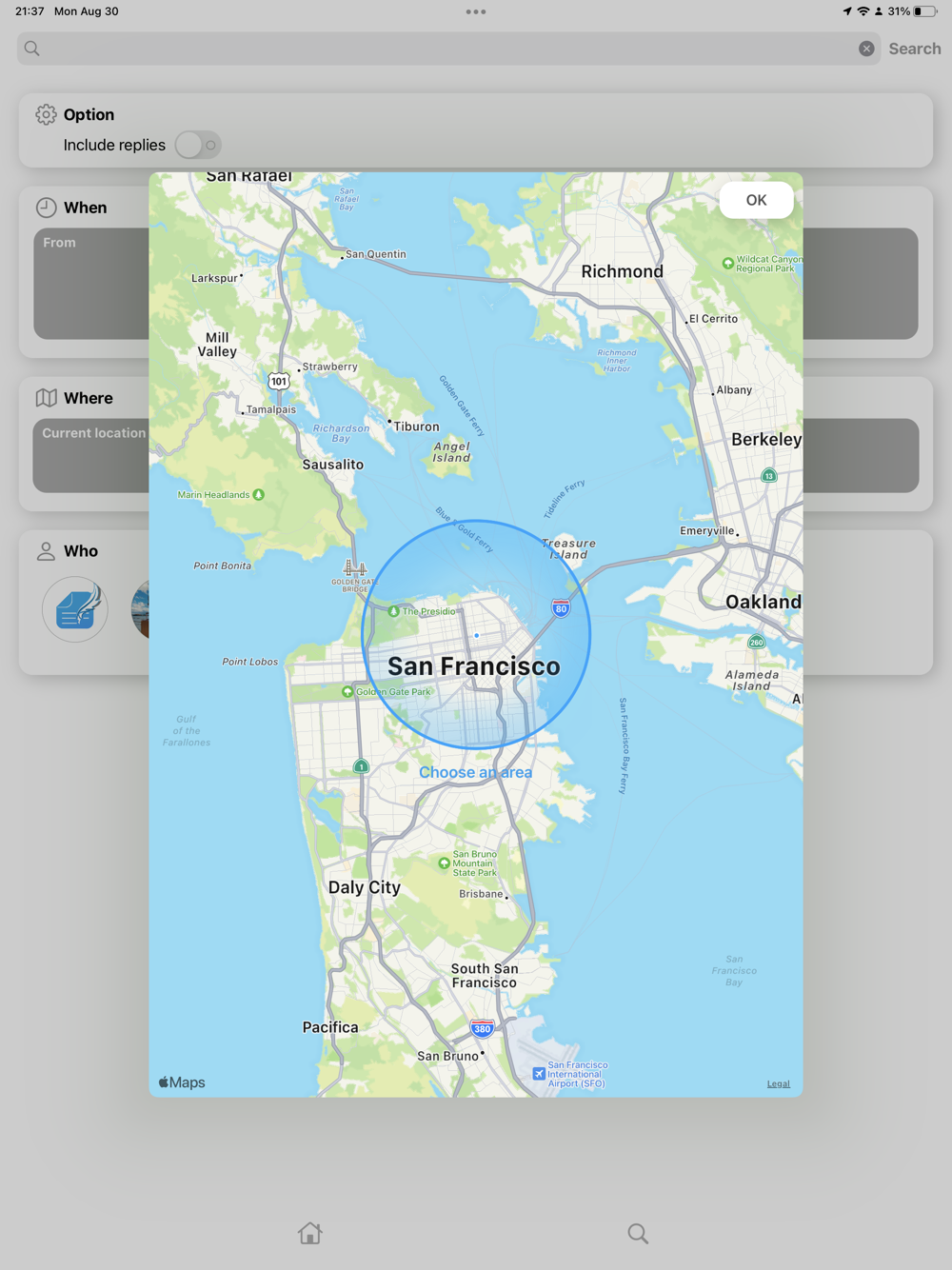
Task: Tap the Apple Maps logo
Action: [182, 1082]
